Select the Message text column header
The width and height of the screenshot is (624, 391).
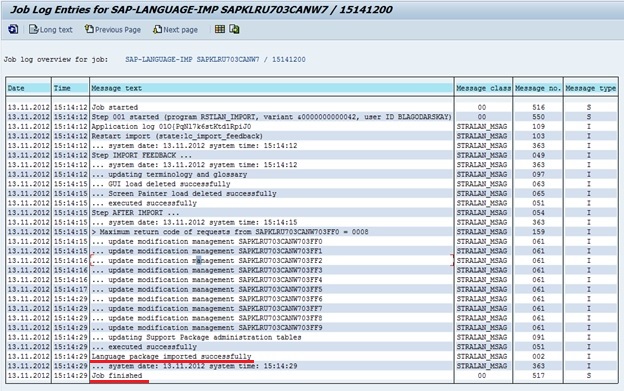click(x=272, y=88)
